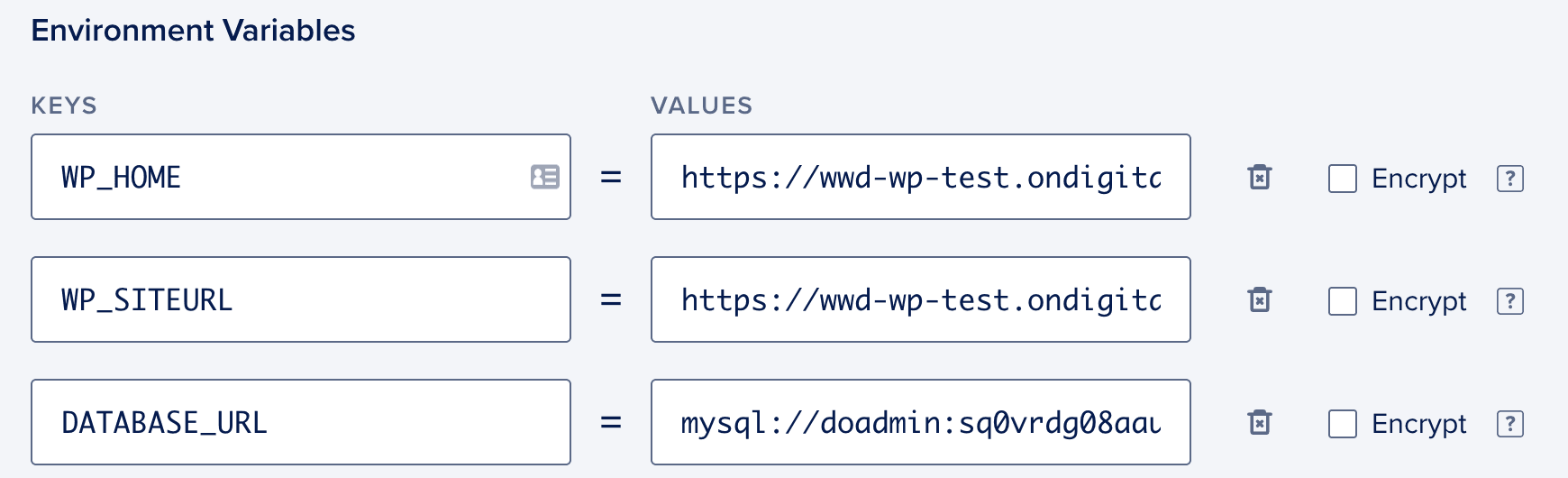1568x478 pixels.
Task: Edit the WP_SITEURL value URL field
Action: tap(920, 299)
